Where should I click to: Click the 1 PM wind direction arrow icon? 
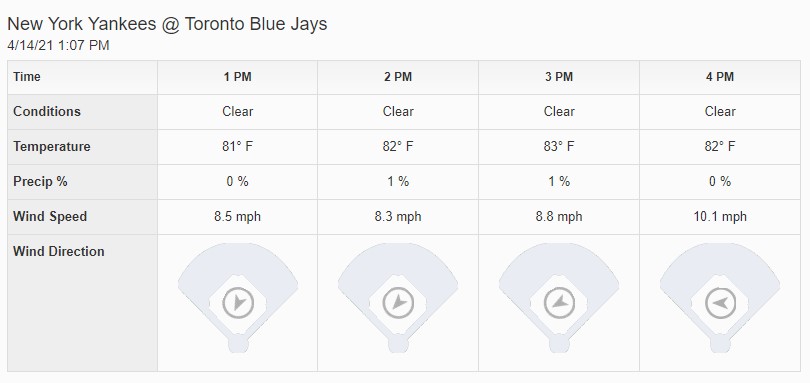coord(238,303)
